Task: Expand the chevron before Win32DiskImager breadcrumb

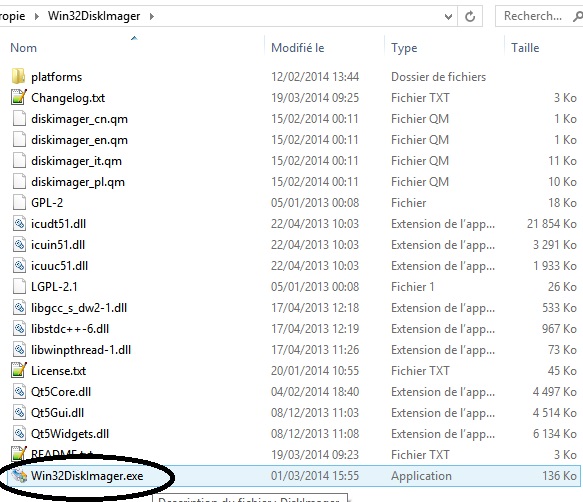Action: 36,16
